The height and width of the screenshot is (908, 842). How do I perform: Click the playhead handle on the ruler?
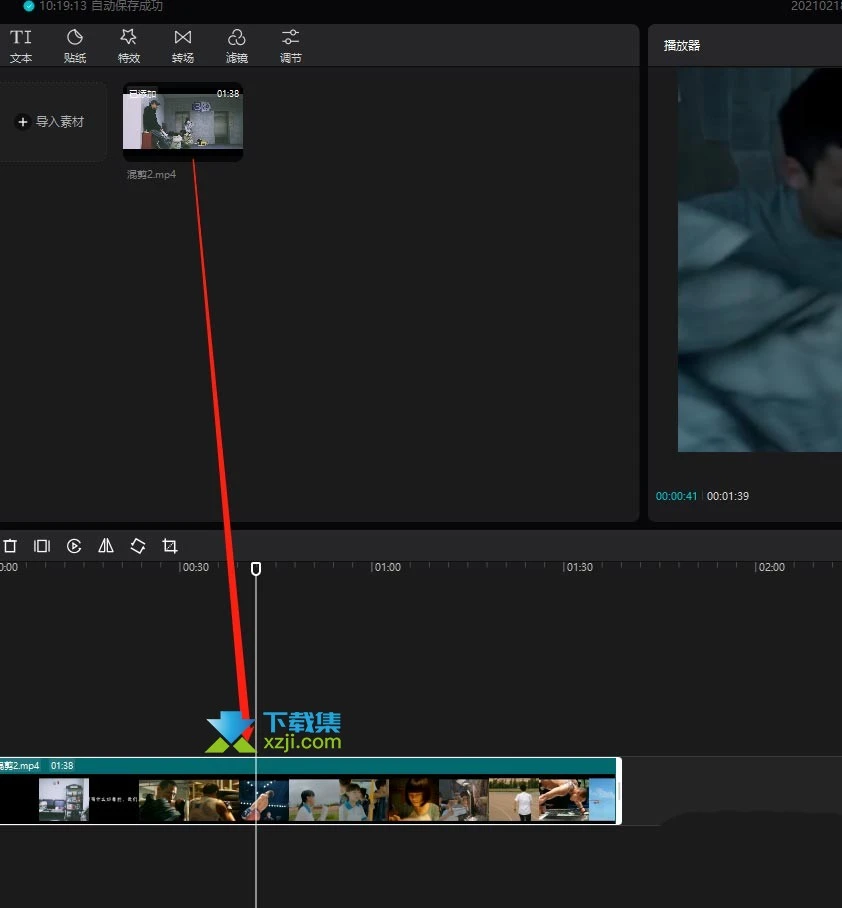click(x=256, y=569)
